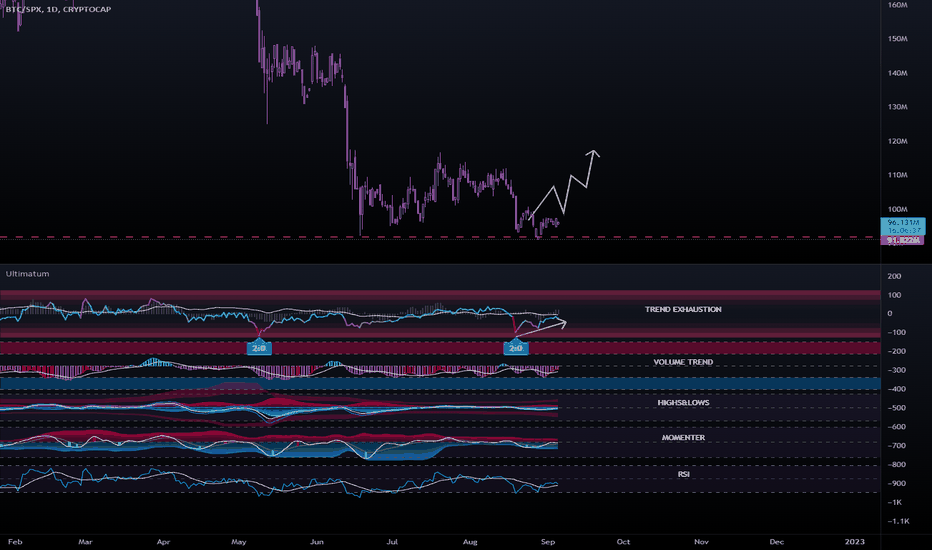The width and height of the screenshot is (932, 550).
Task: Click -800 on the indicator scale
Action: pyautogui.click(x=896, y=464)
